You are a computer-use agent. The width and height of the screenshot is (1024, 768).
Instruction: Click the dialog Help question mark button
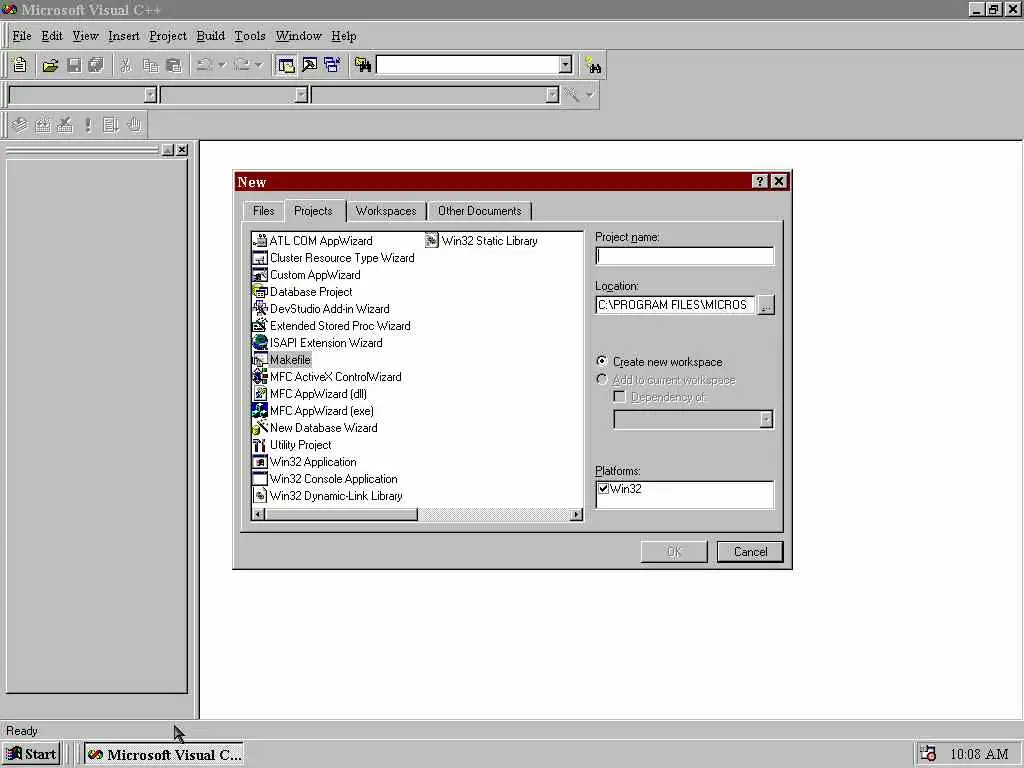[760, 182]
